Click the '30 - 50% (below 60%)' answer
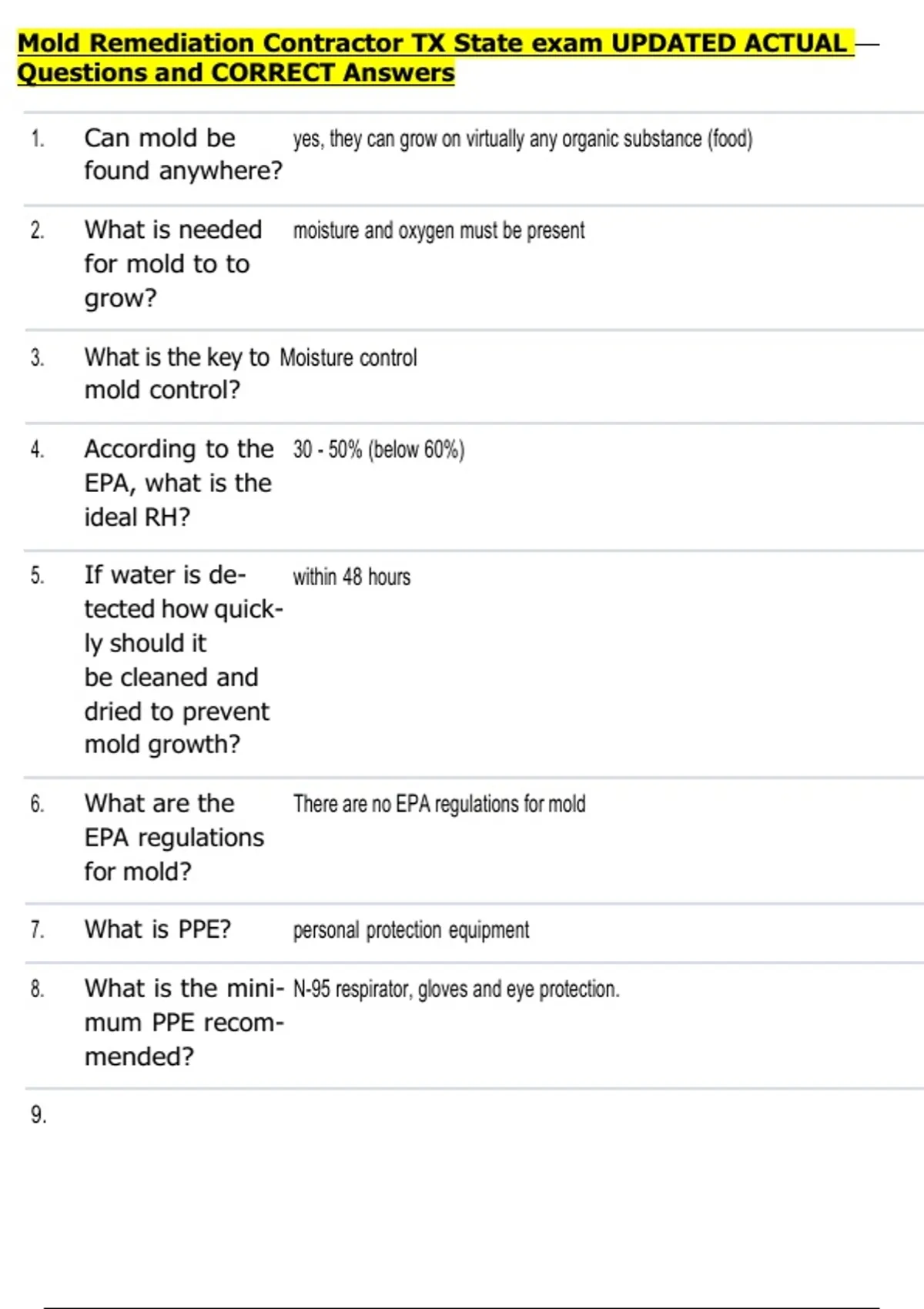Viewport: 924px width, 1309px height. coord(378,450)
